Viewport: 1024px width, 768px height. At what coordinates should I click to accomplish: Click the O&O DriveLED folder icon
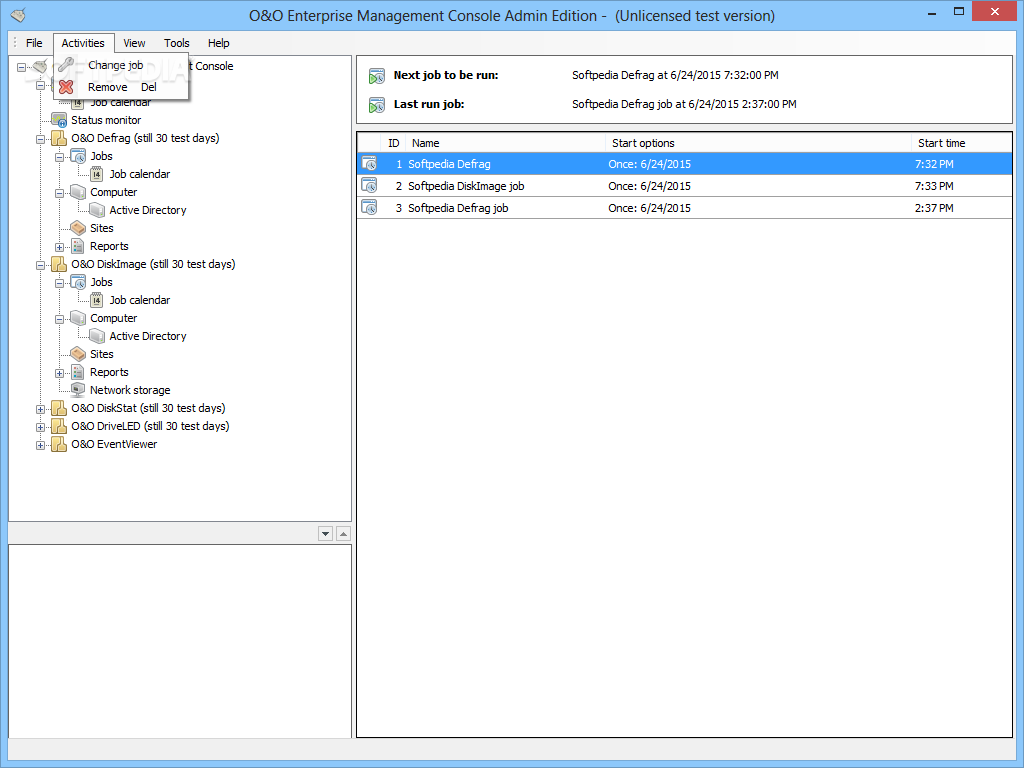pos(59,426)
